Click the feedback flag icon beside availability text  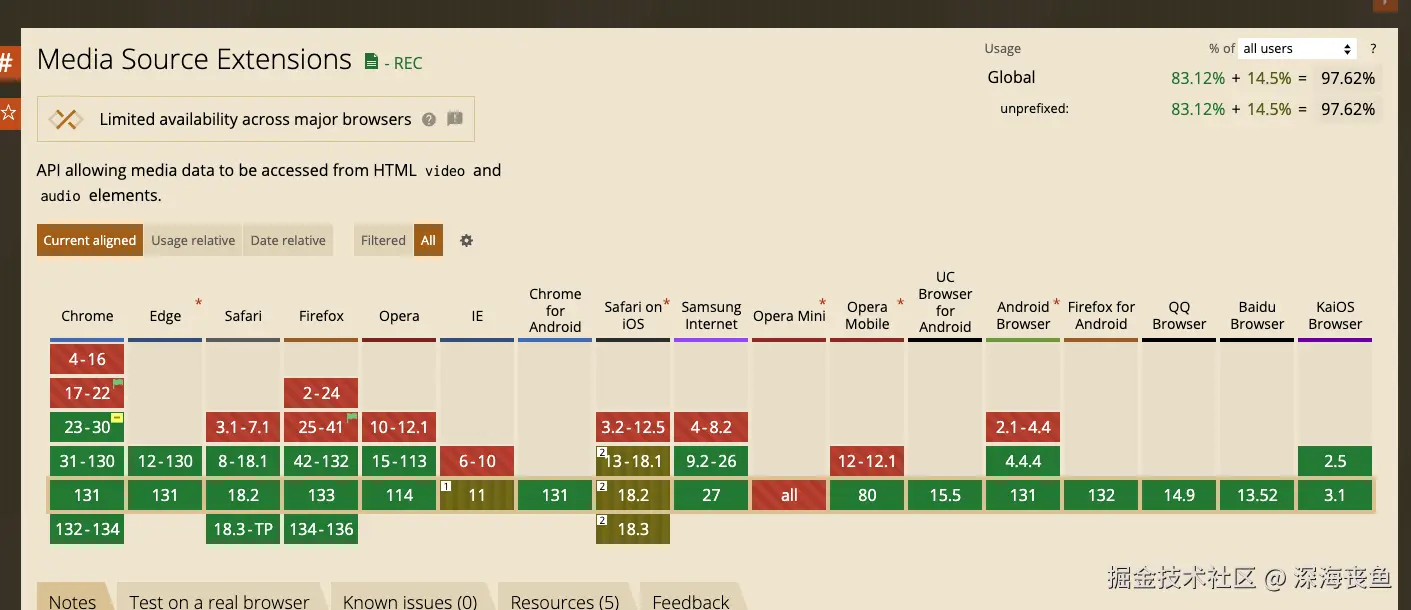pyautogui.click(x=455, y=119)
